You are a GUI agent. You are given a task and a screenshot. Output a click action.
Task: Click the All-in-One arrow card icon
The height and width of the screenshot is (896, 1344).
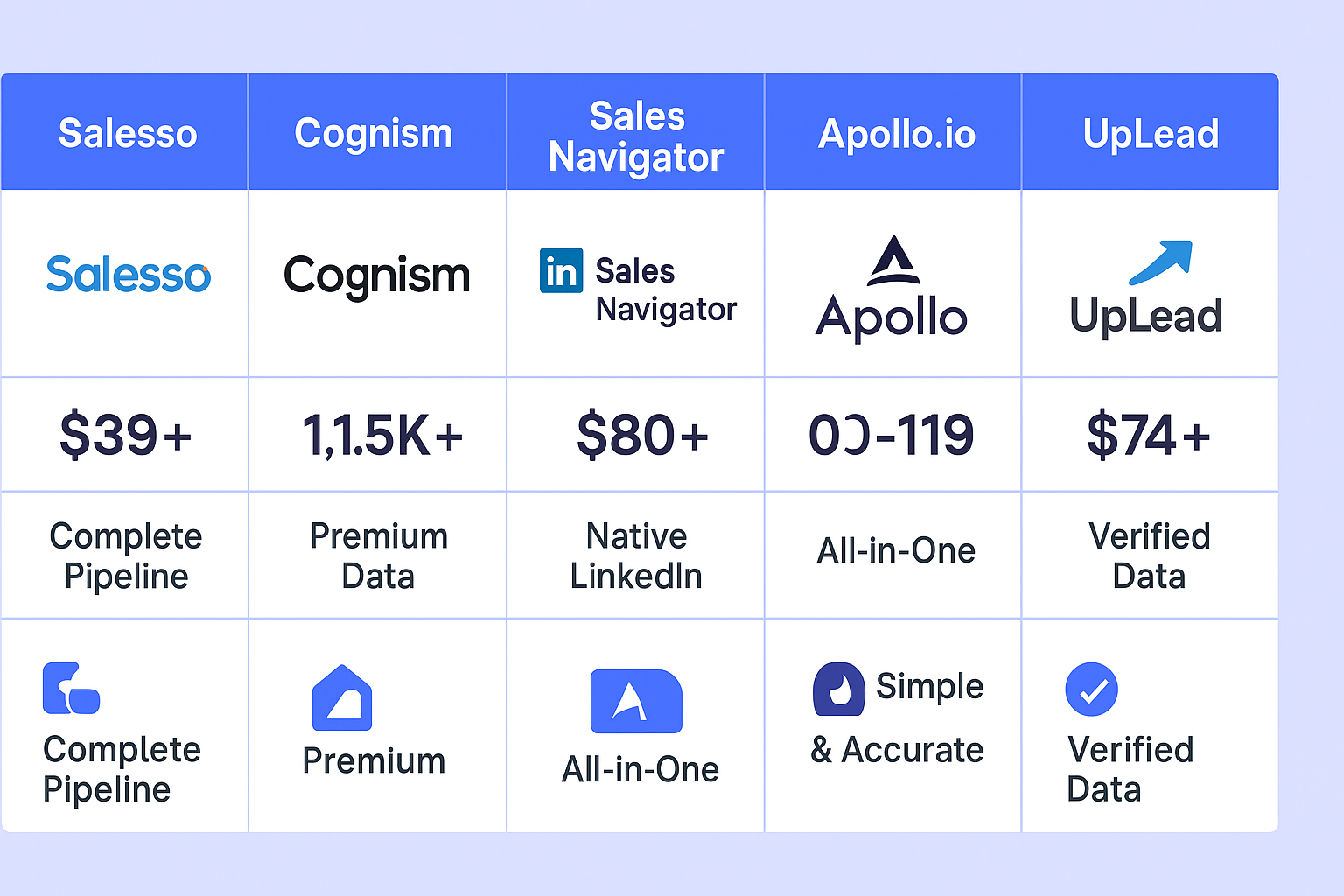pos(636,701)
